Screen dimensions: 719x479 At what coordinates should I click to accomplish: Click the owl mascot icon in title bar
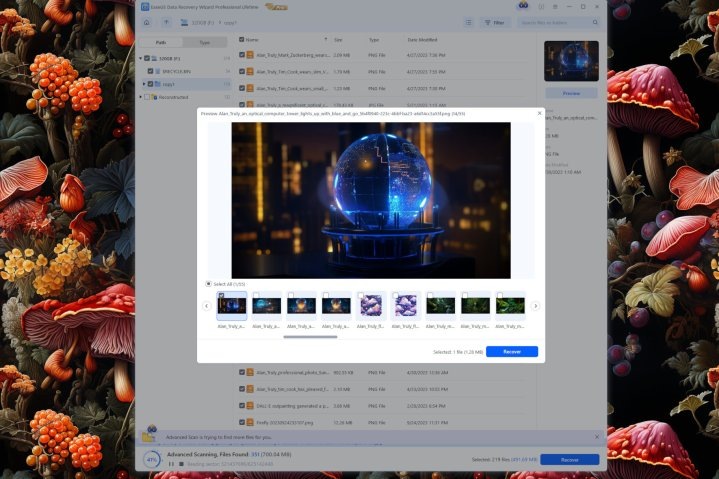coord(523,6)
